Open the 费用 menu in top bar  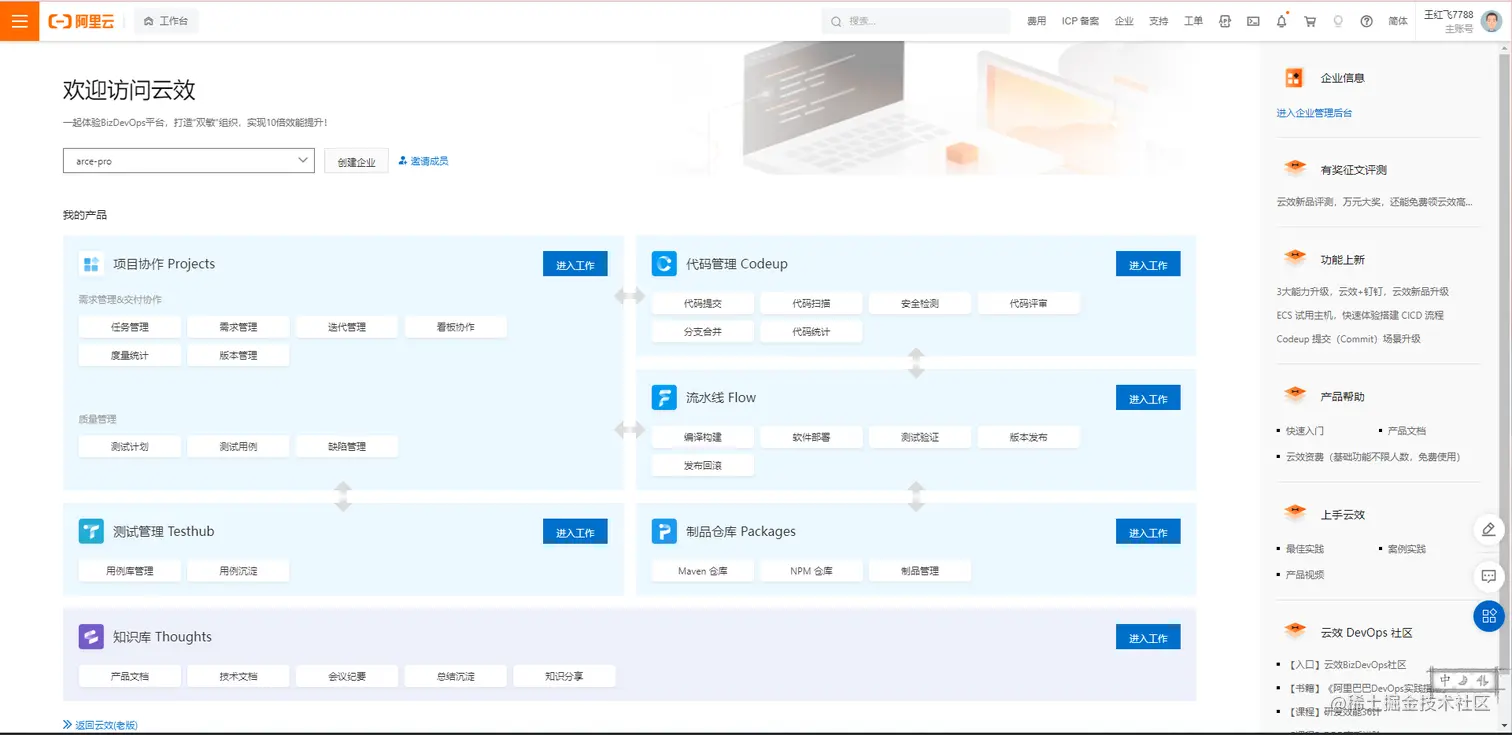[x=1036, y=21]
